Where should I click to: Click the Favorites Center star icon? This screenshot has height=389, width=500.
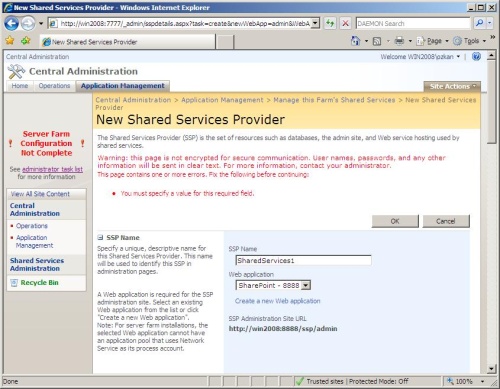pyautogui.click(x=10, y=41)
